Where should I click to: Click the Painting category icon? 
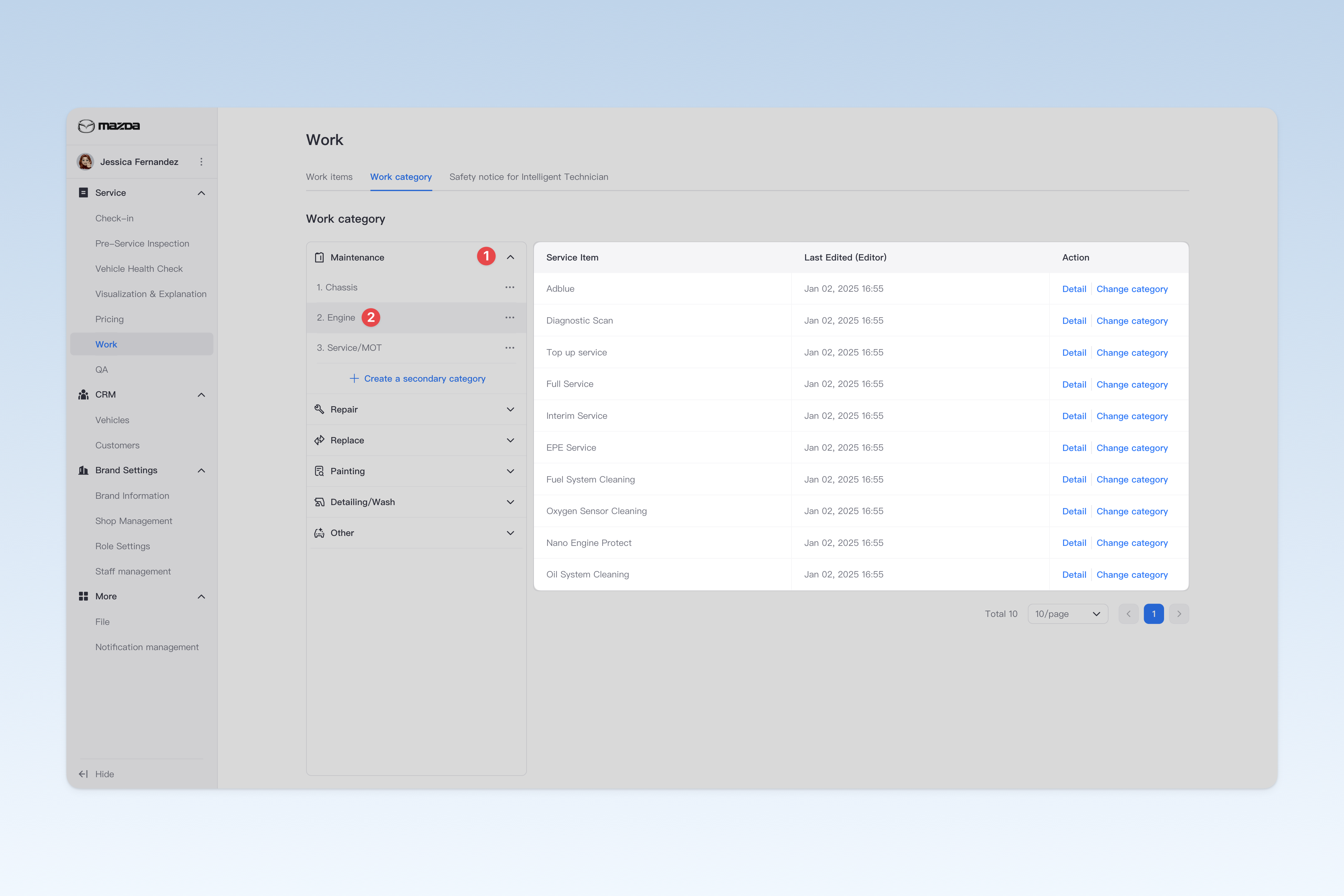[x=319, y=471]
